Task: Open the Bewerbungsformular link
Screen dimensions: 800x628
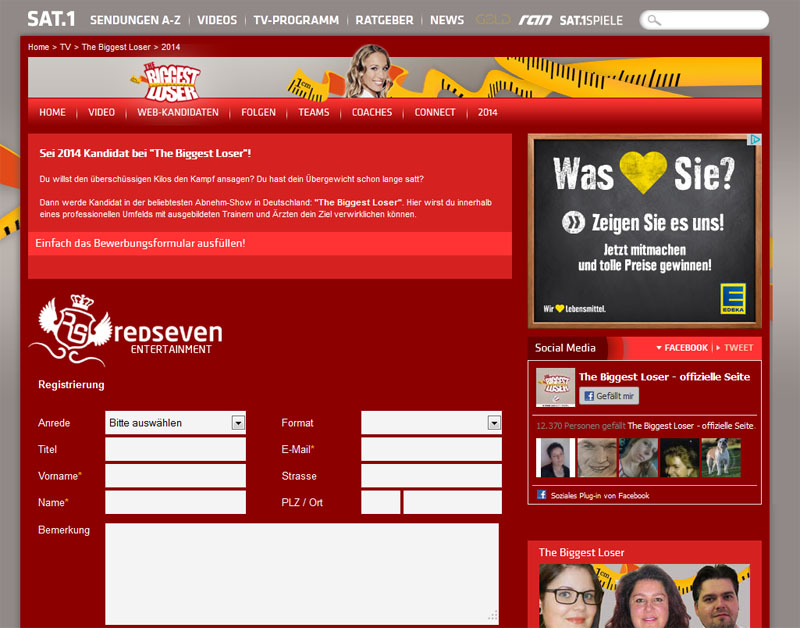Action: tap(142, 243)
